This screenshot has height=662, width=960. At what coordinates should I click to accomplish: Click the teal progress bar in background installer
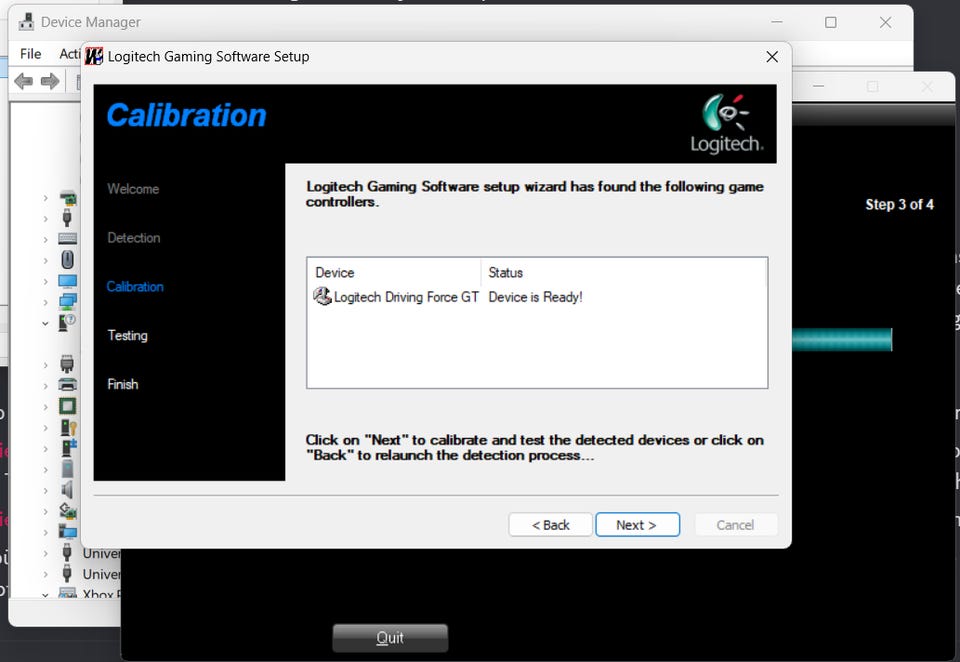(x=842, y=340)
